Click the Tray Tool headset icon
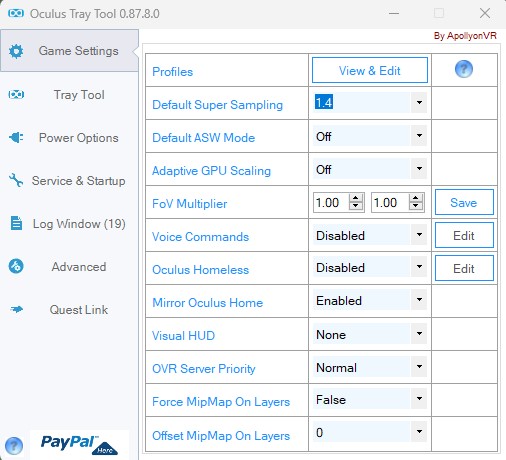Screen dimensions: 506x460 pos(16,95)
